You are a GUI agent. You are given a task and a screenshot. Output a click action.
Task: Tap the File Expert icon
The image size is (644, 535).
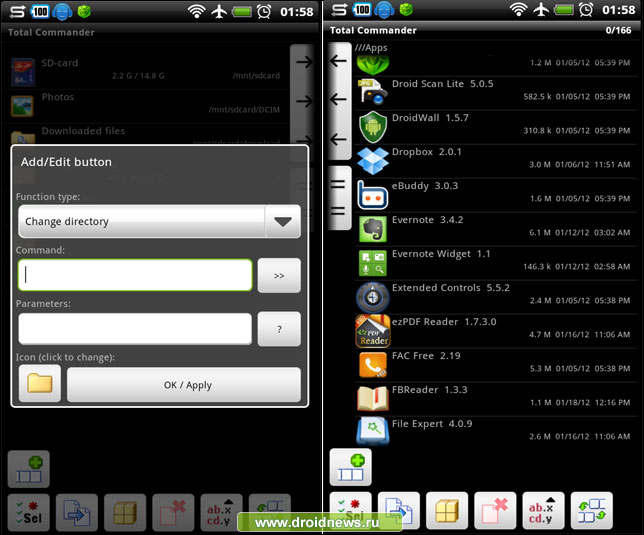tap(373, 432)
